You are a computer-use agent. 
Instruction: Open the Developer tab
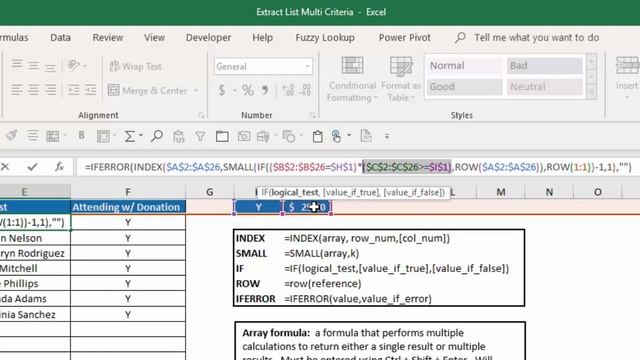pyautogui.click(x=208, y=38)
